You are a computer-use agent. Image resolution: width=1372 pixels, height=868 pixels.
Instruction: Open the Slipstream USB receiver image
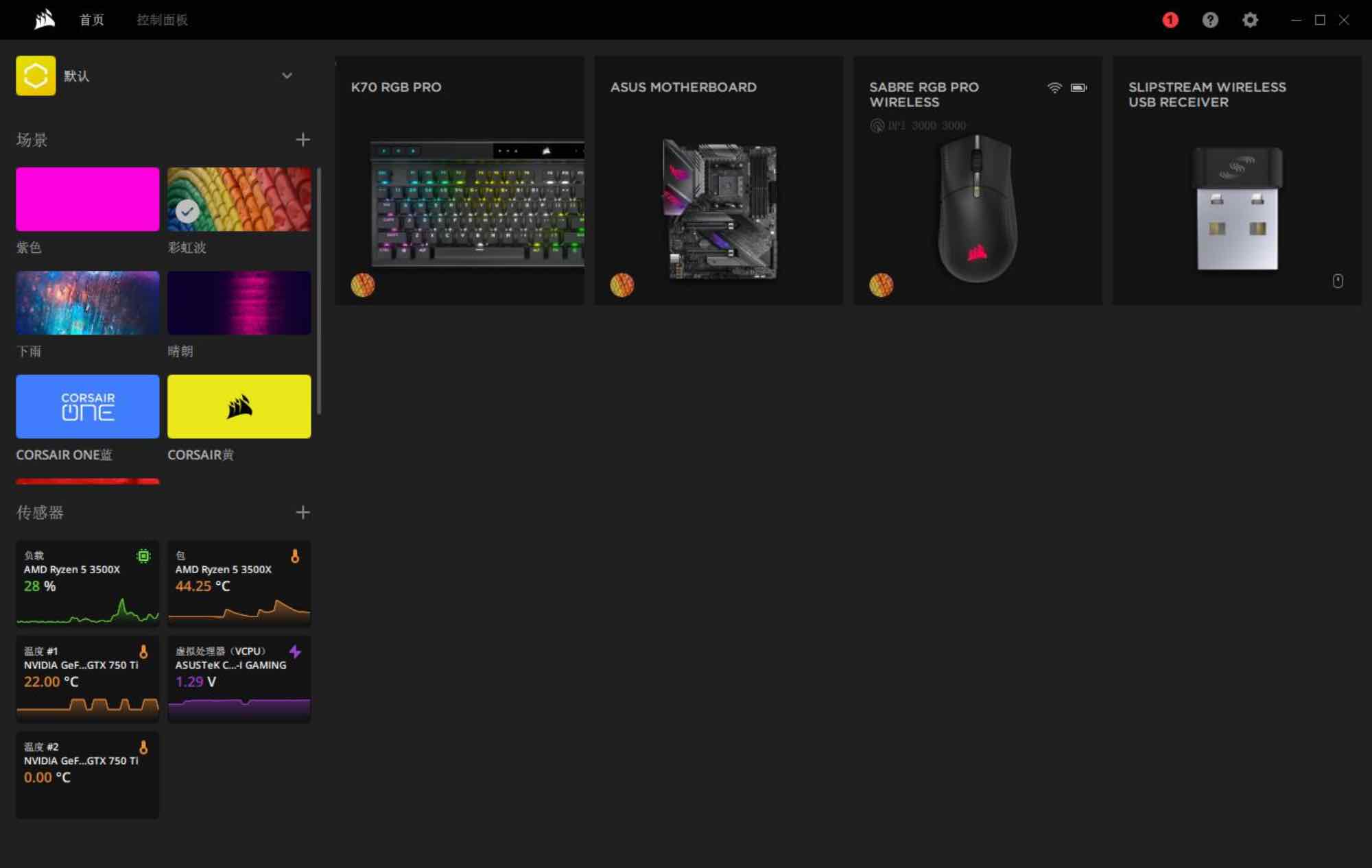click(1238, 209)
